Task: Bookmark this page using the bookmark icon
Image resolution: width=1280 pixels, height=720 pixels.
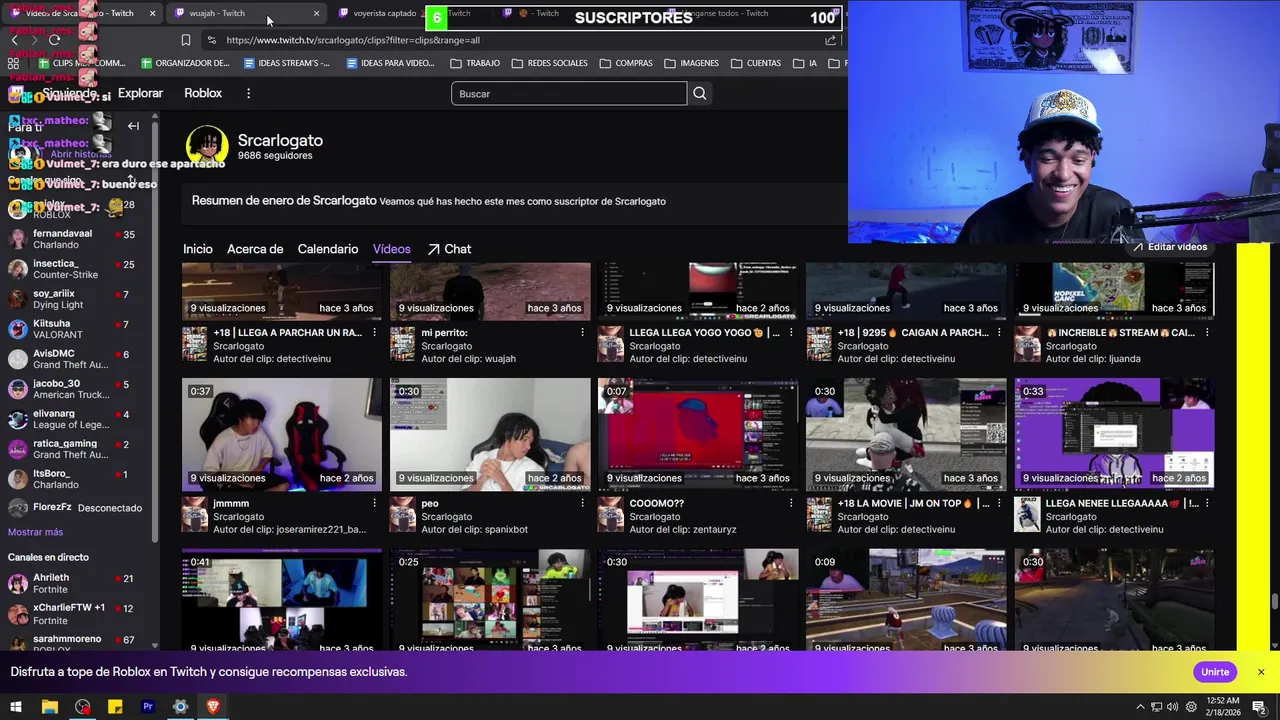Action: 186,40
